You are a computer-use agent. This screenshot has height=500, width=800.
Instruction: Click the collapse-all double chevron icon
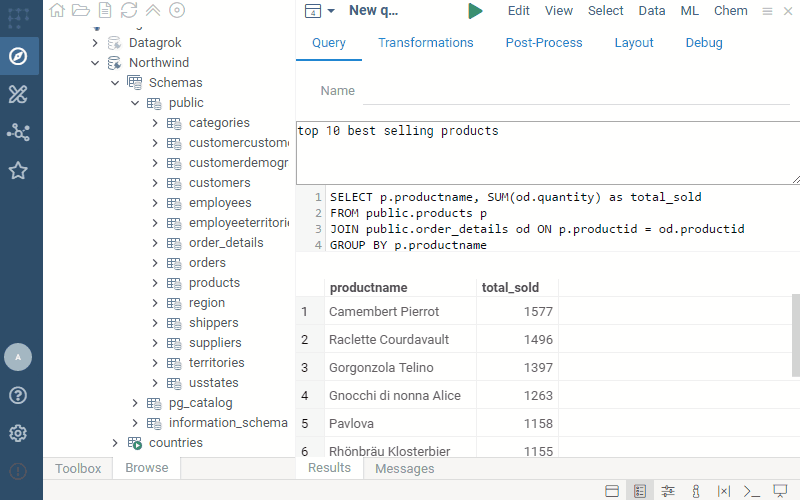[x=153, y=10]
